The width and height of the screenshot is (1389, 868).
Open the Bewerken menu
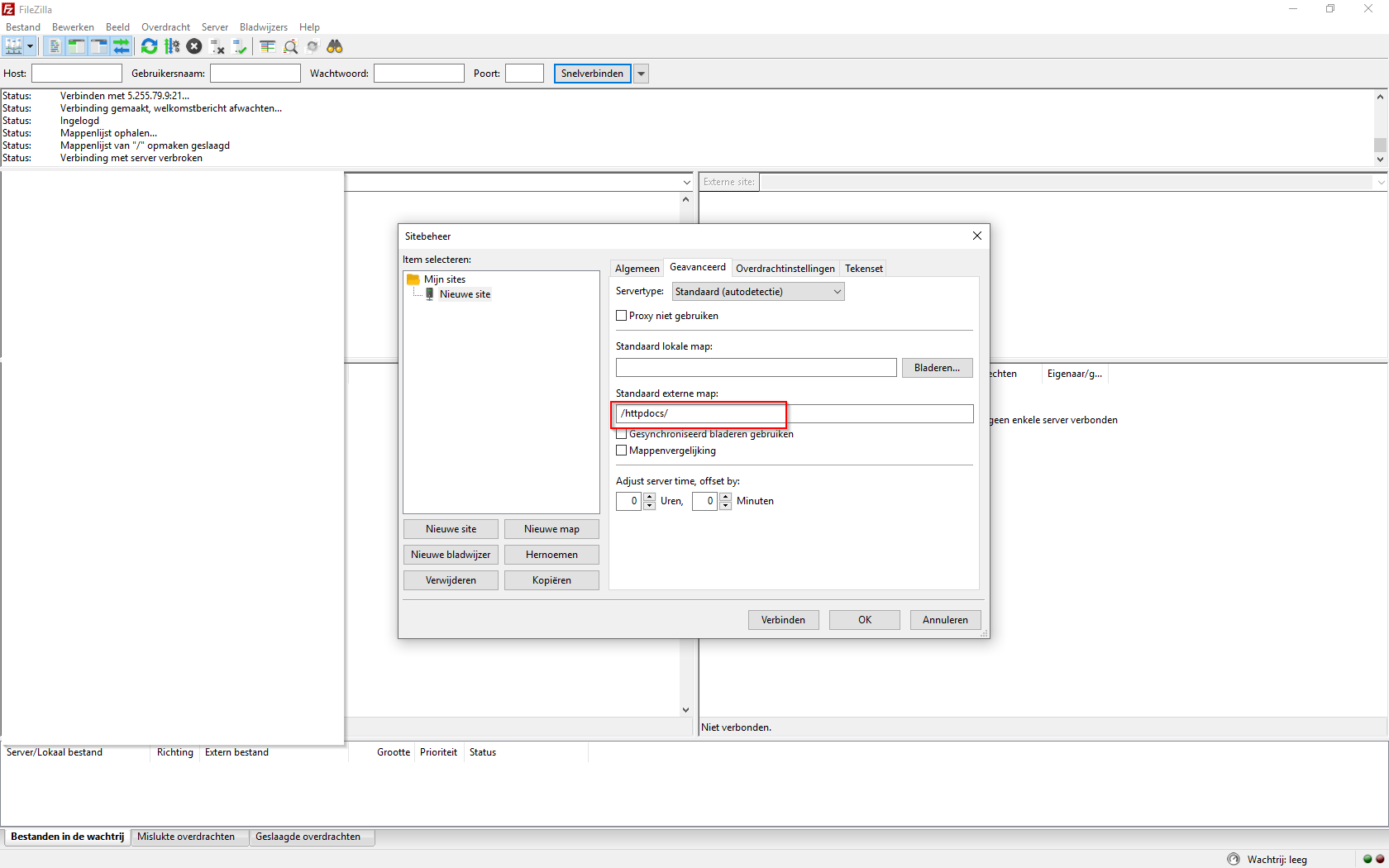click(x=73, y=27)
